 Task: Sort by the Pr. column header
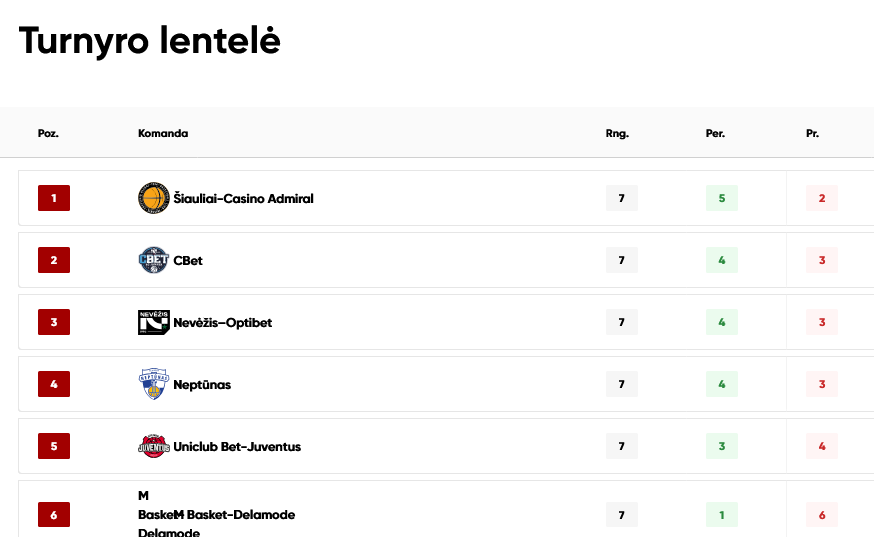tap(812, 133)
